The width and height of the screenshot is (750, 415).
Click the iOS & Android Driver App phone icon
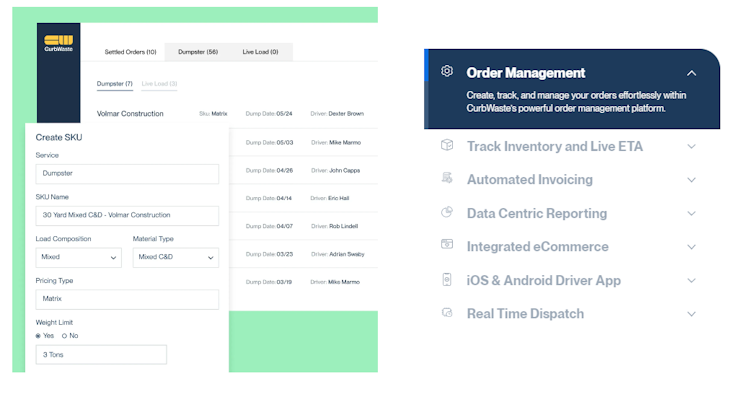[x=447, y=279]
